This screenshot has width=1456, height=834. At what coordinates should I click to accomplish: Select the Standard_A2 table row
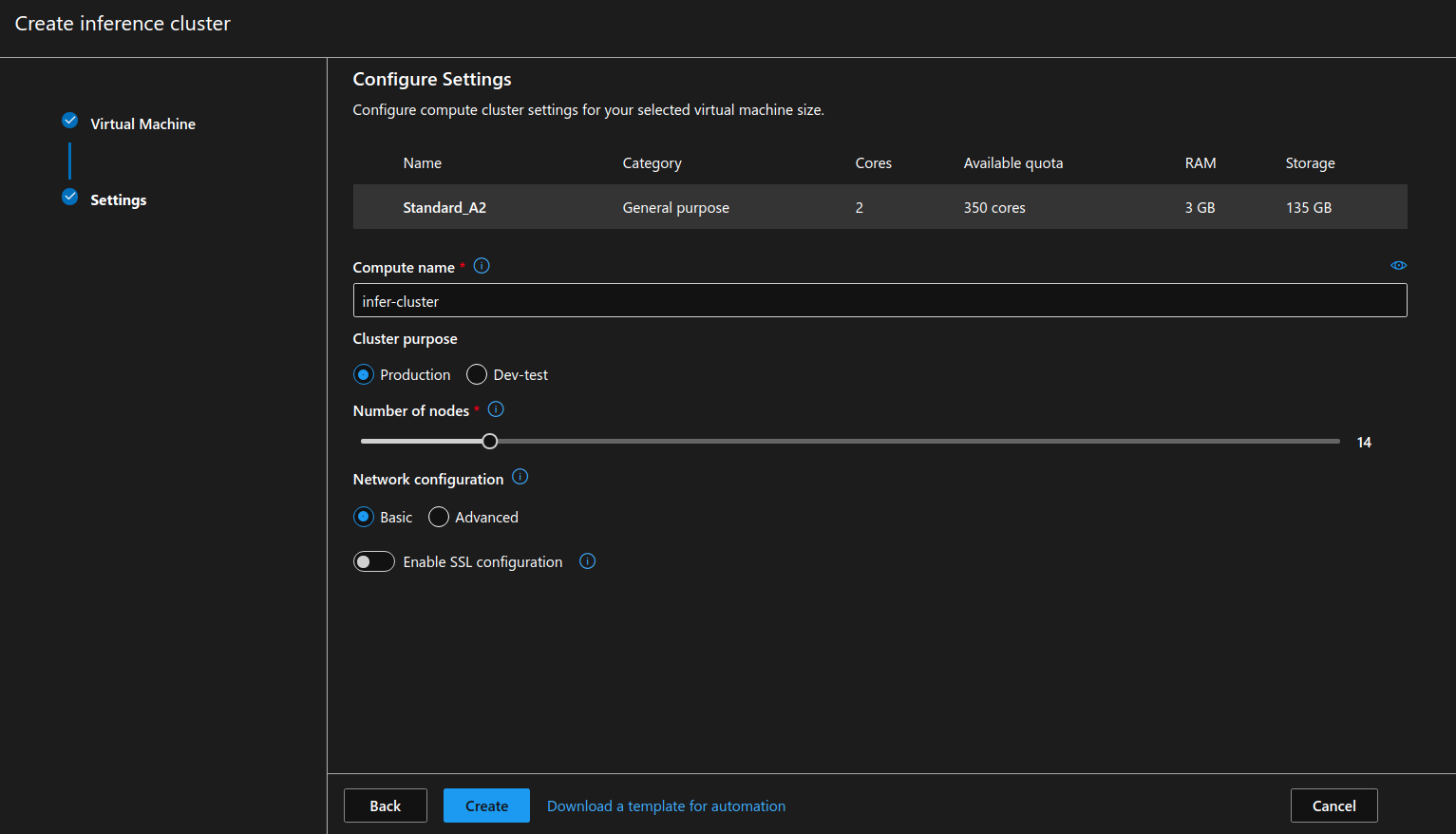(x=879, y=206)
